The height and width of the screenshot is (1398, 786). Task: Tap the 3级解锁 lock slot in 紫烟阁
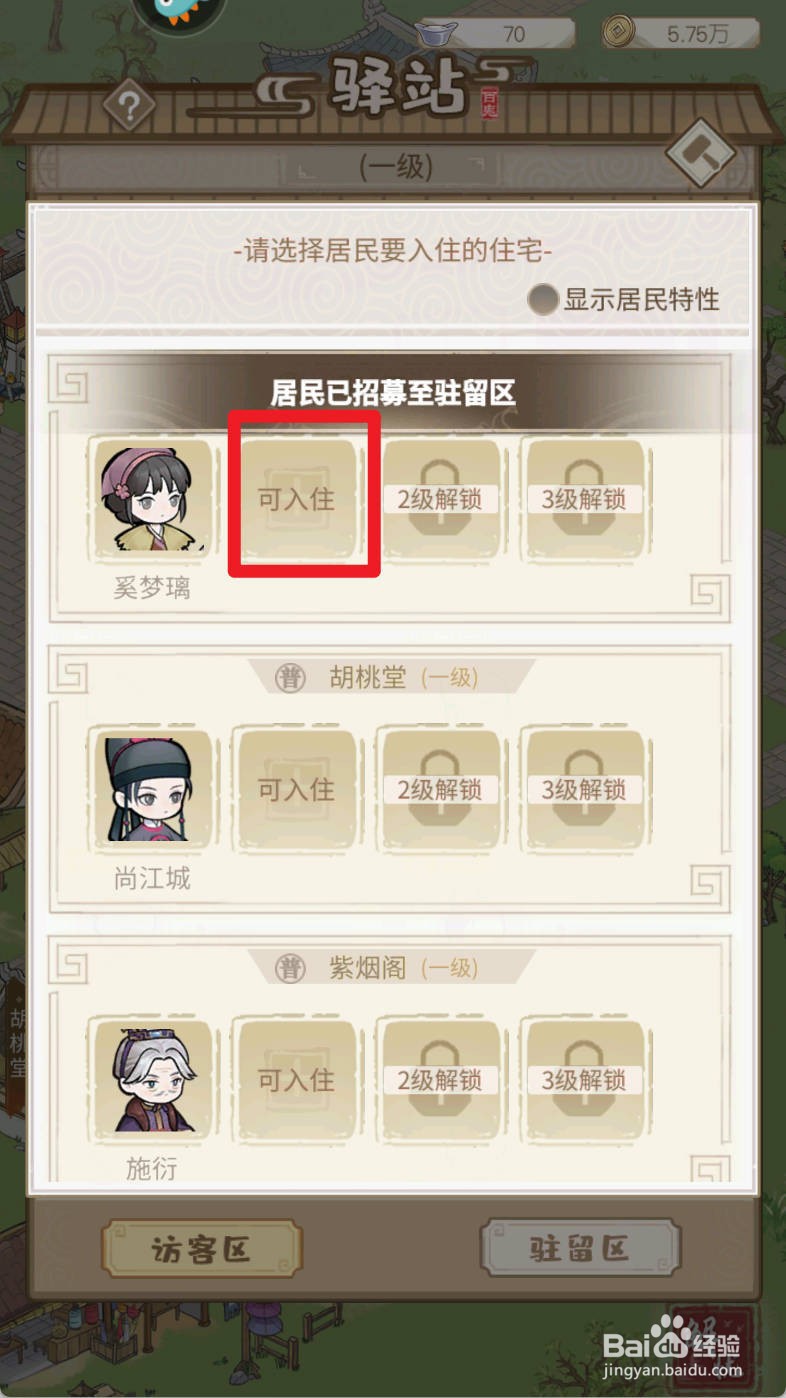[584, 1079]
